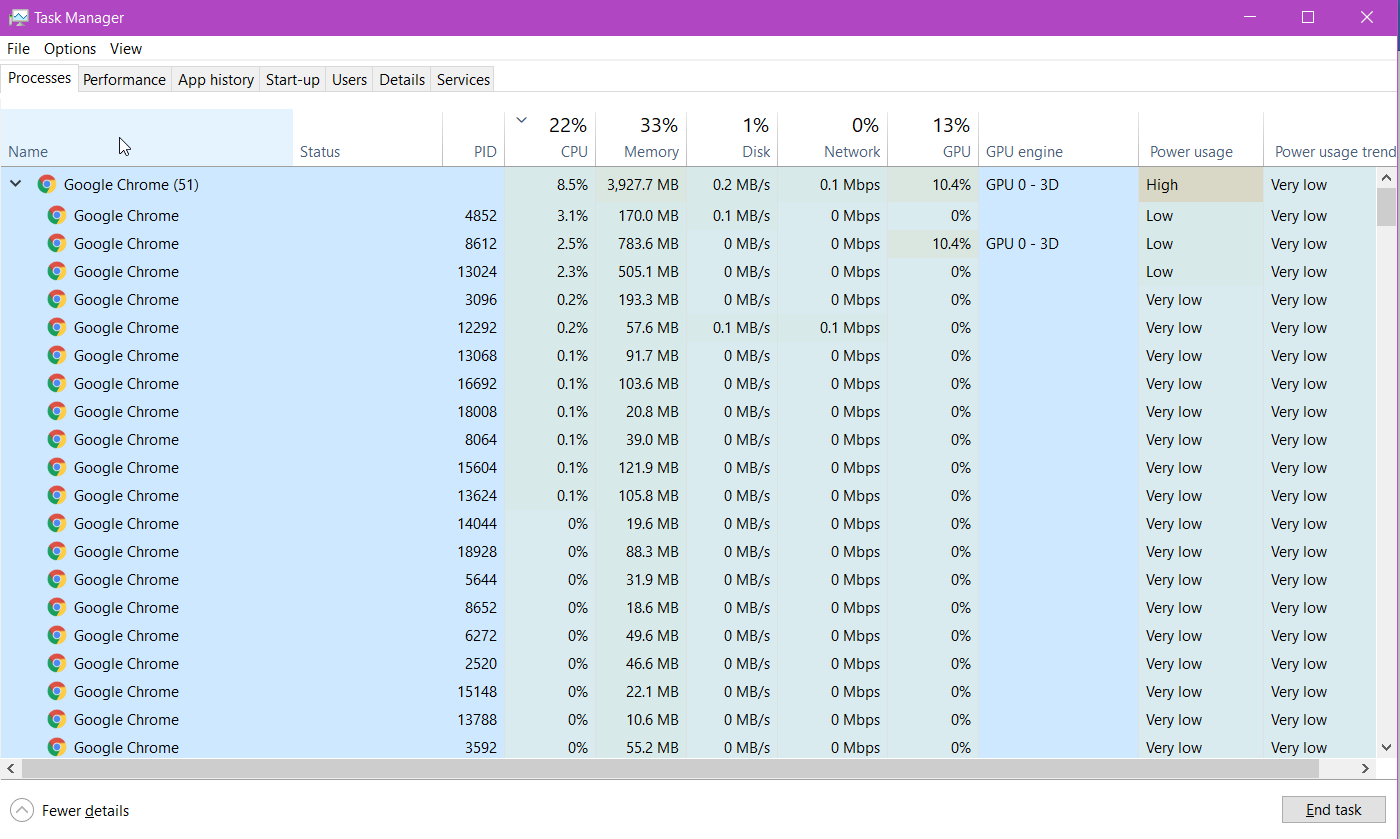
Task: Click the Chrome icon for PID 18928
Action: [57, 551]
